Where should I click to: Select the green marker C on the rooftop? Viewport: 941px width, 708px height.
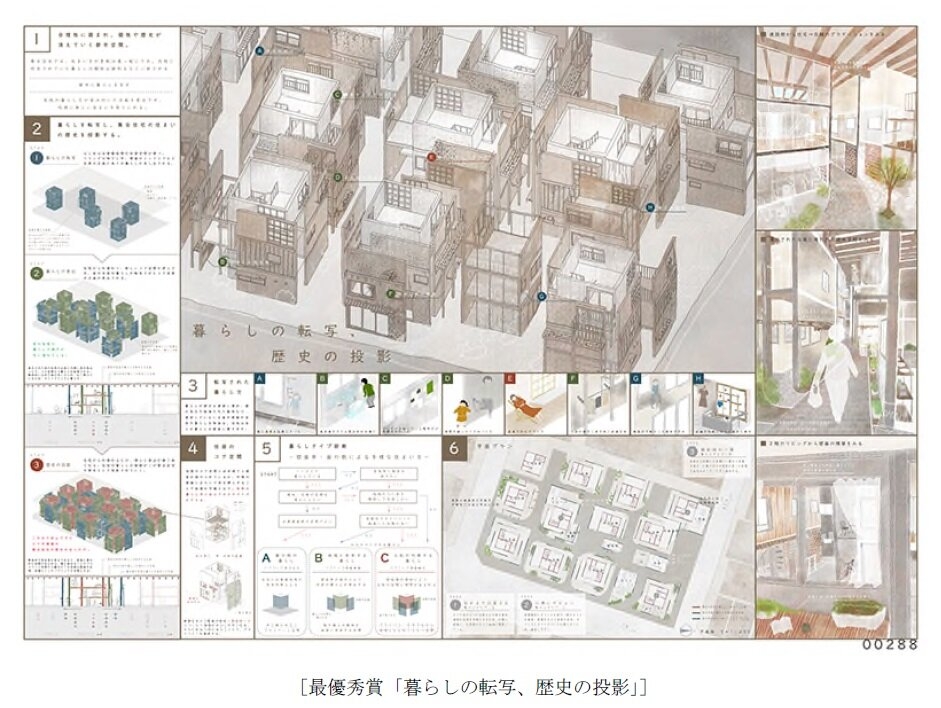337,95
